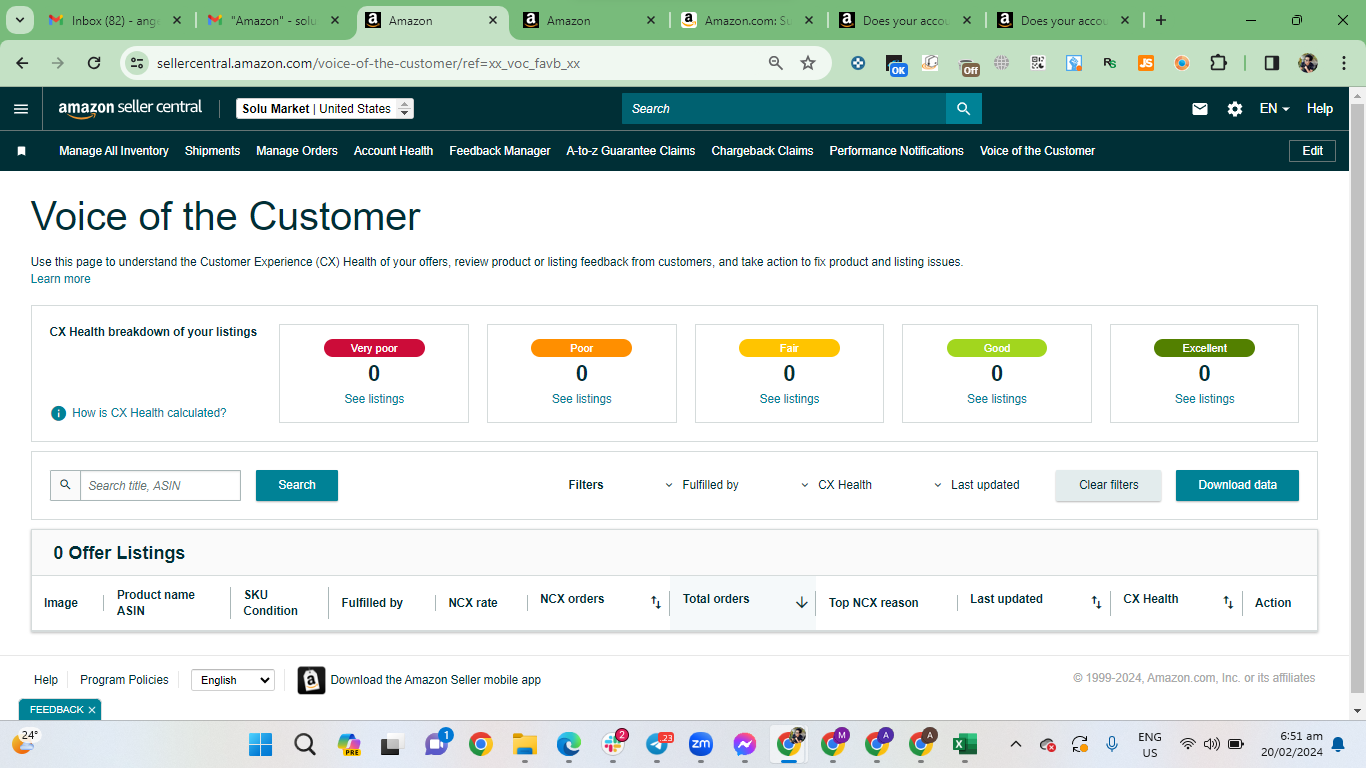Sort by Total orders using the down arrow

pyautogui.click(x=802, y=603)
